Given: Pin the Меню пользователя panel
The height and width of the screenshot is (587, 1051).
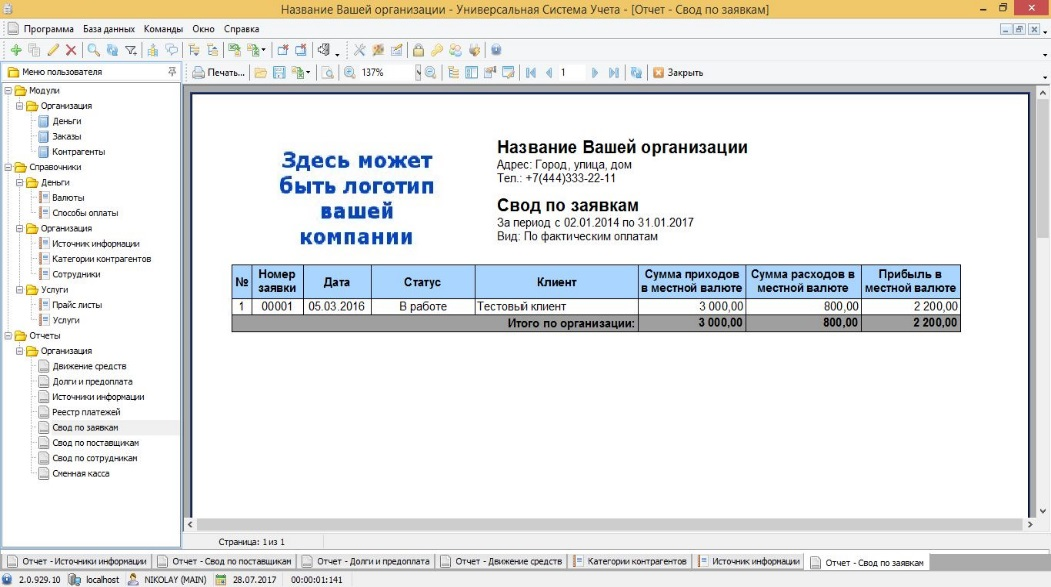Looking at the screenshot, I should click(x=172, y=72).
